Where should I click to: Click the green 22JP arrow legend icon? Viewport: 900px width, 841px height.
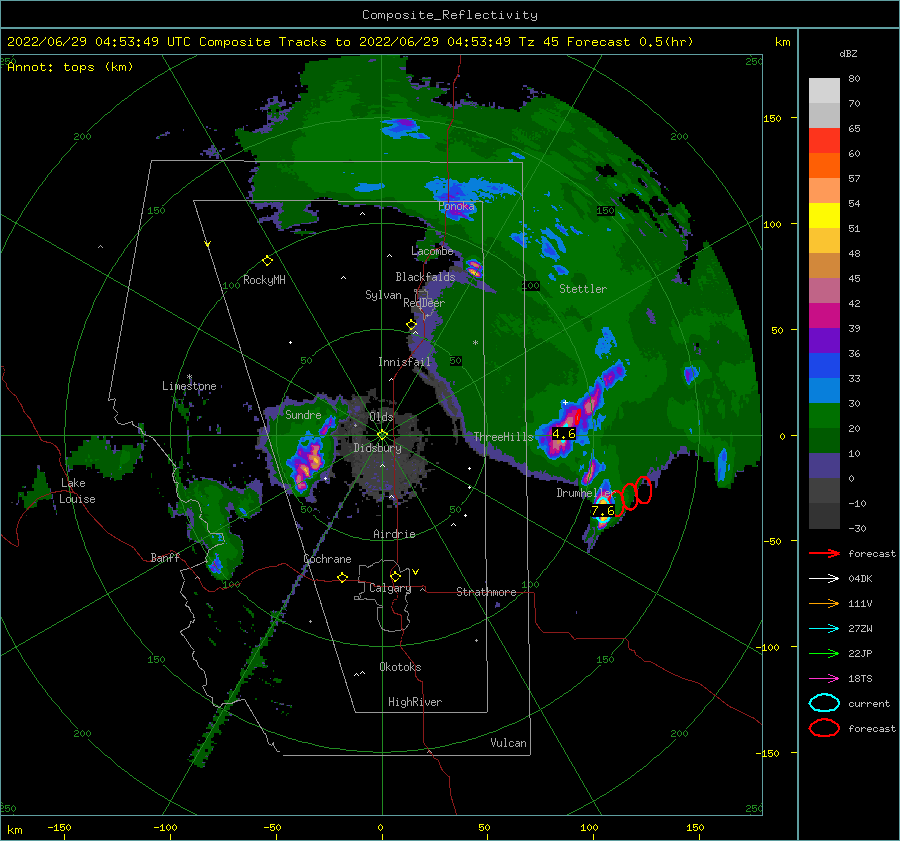click(x=824, y=653)
